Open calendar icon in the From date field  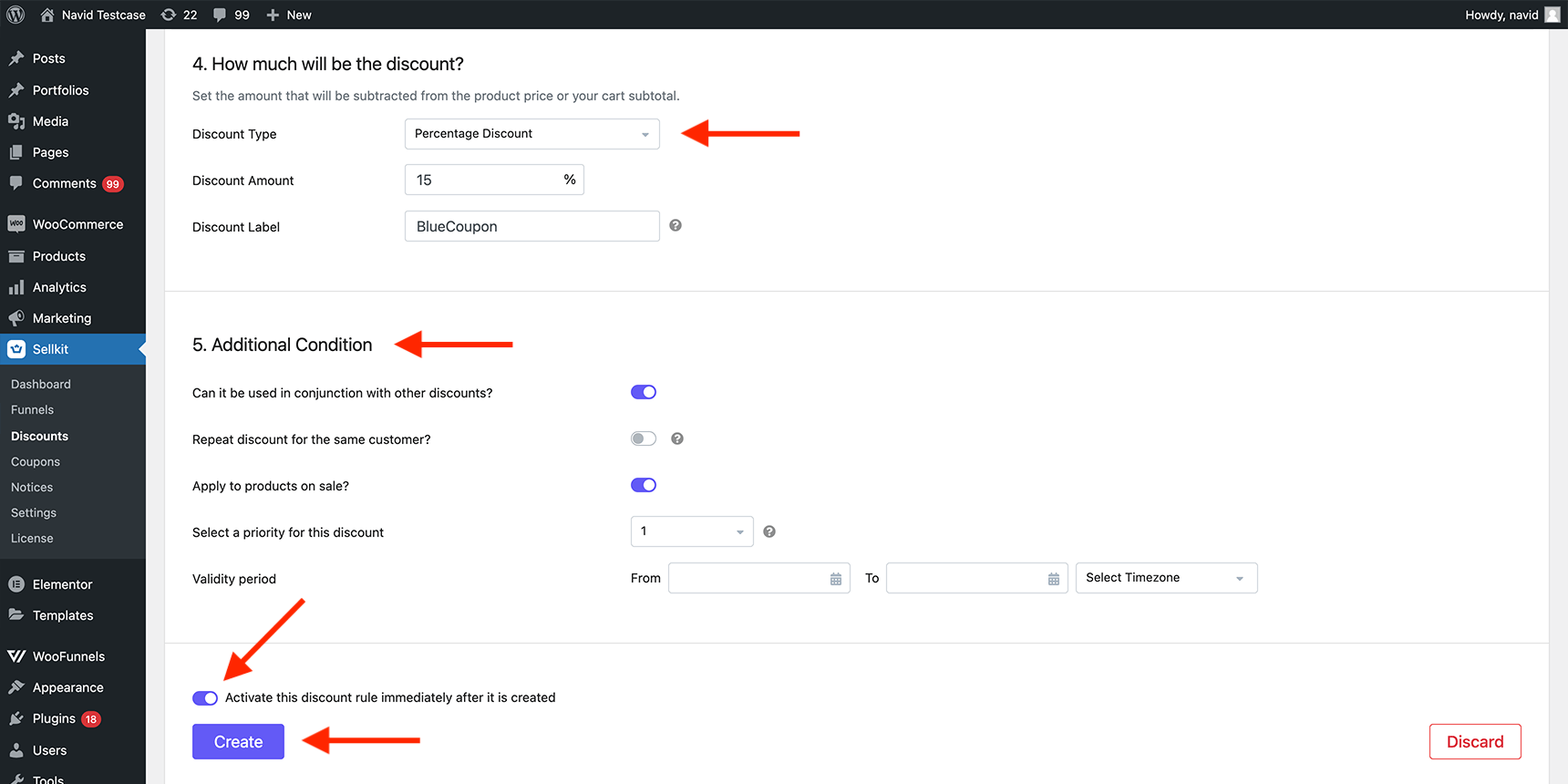(x=836, y=579)
